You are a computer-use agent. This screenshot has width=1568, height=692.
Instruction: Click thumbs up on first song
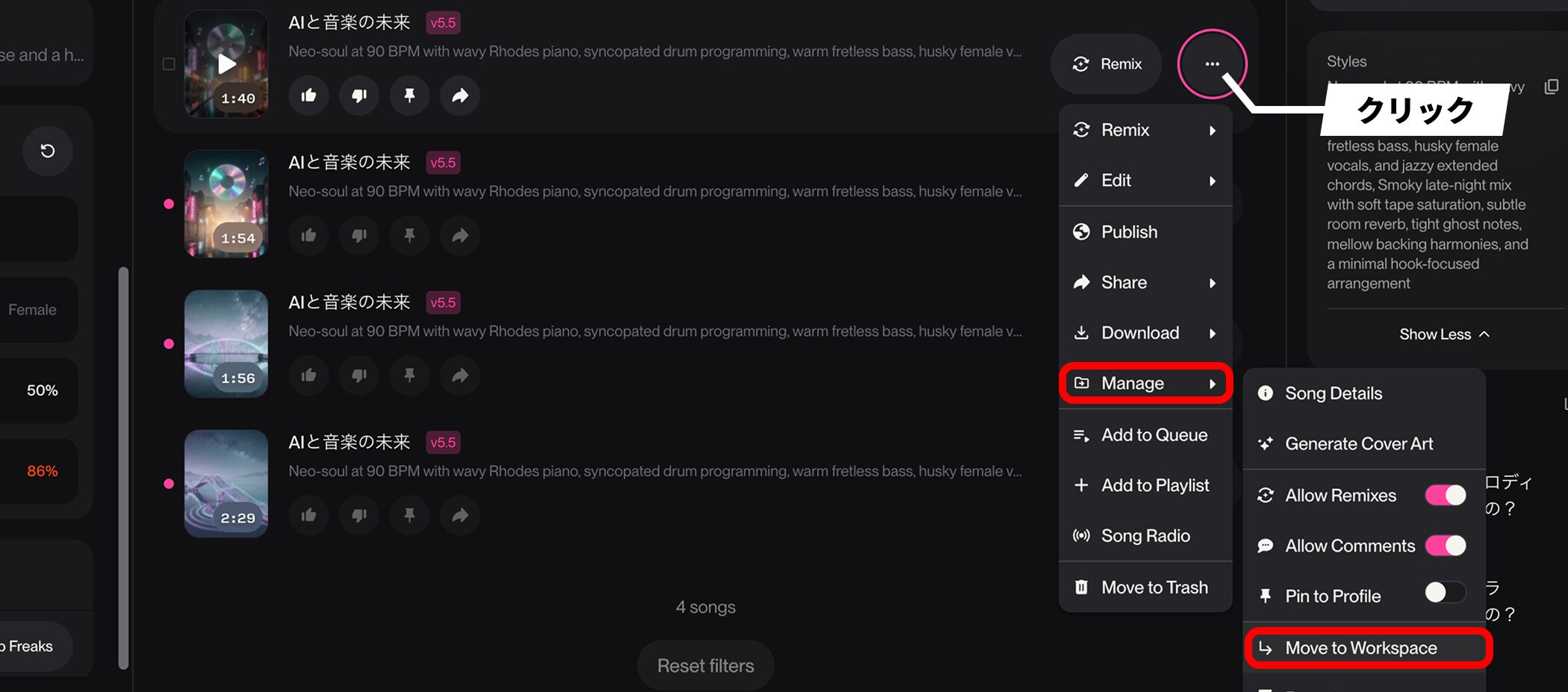pyautogui.click(x=308, y=95)
